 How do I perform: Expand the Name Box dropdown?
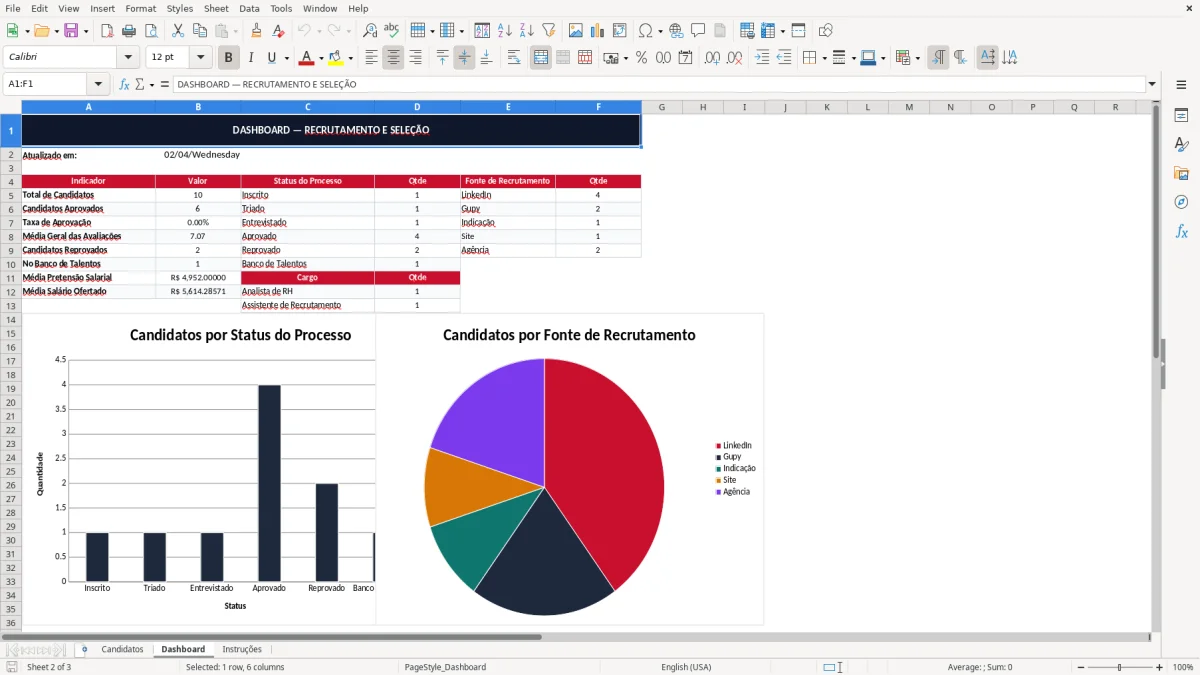point(98,85)
